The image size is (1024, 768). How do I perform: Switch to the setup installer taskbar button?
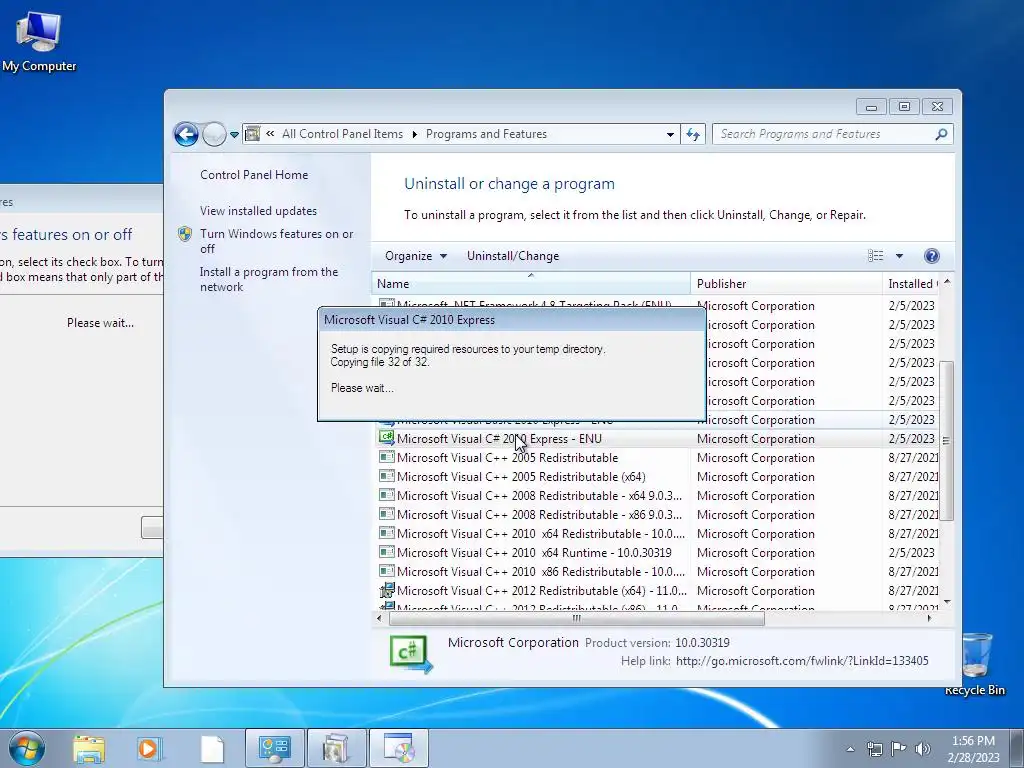tap(399, 748)
